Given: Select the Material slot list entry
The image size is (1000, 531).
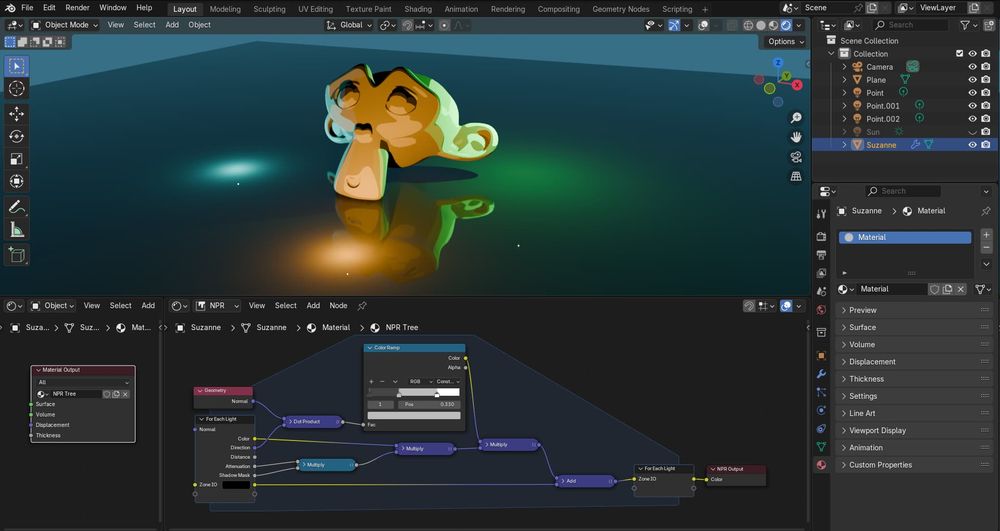Looking at the screenshot, I should [905, 237].
